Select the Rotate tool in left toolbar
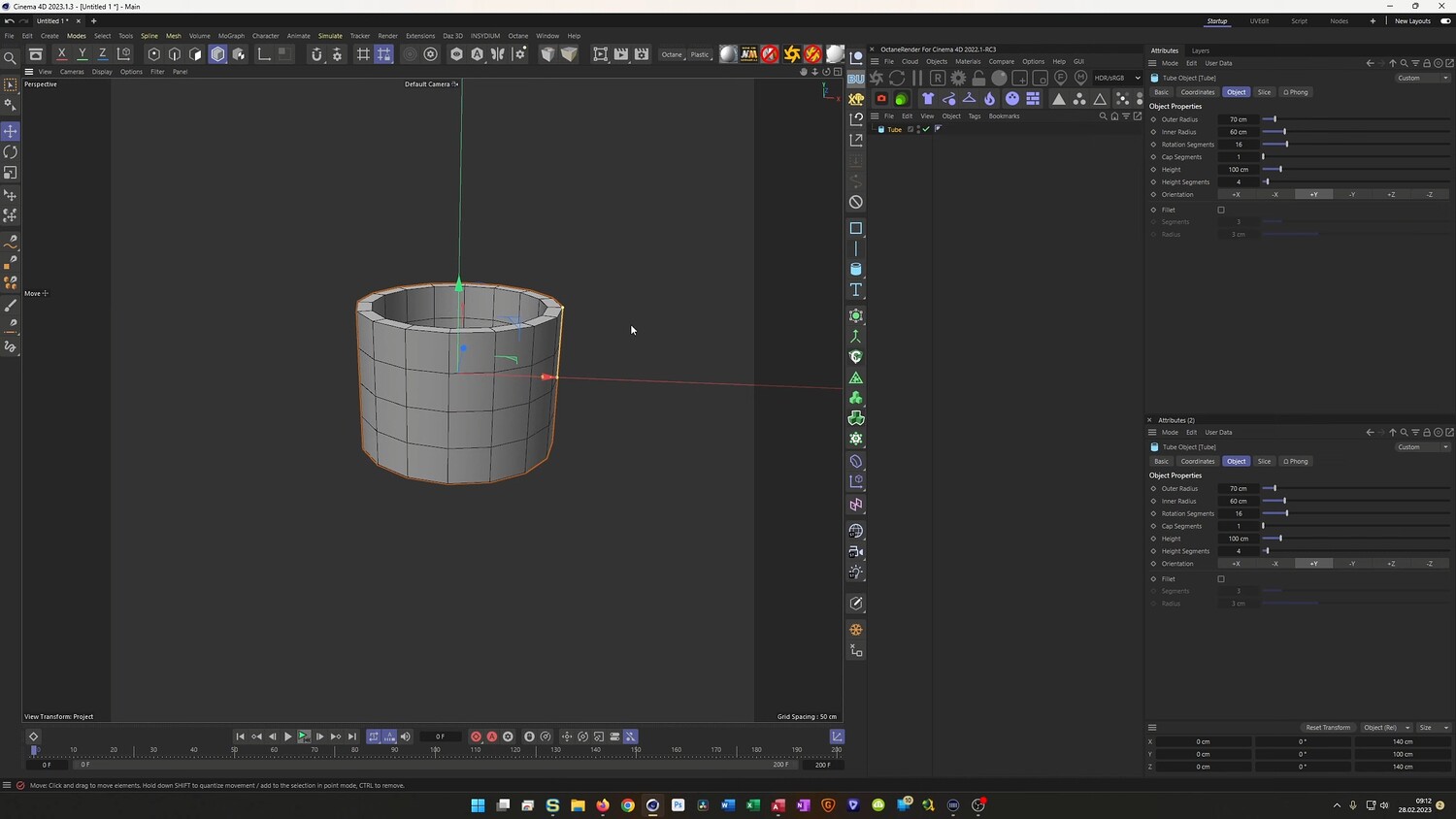 tap(11, 152)
